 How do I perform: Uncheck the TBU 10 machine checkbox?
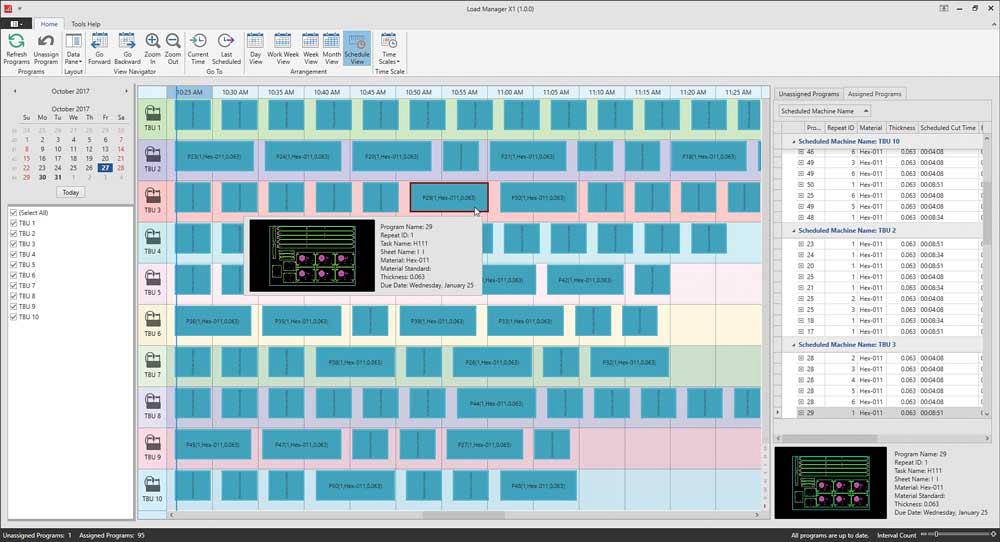[x=12, y=317]
